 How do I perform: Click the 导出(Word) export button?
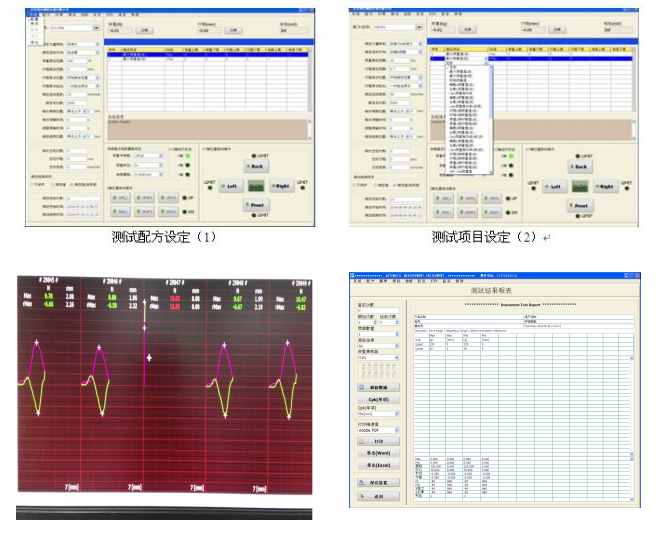377,453
